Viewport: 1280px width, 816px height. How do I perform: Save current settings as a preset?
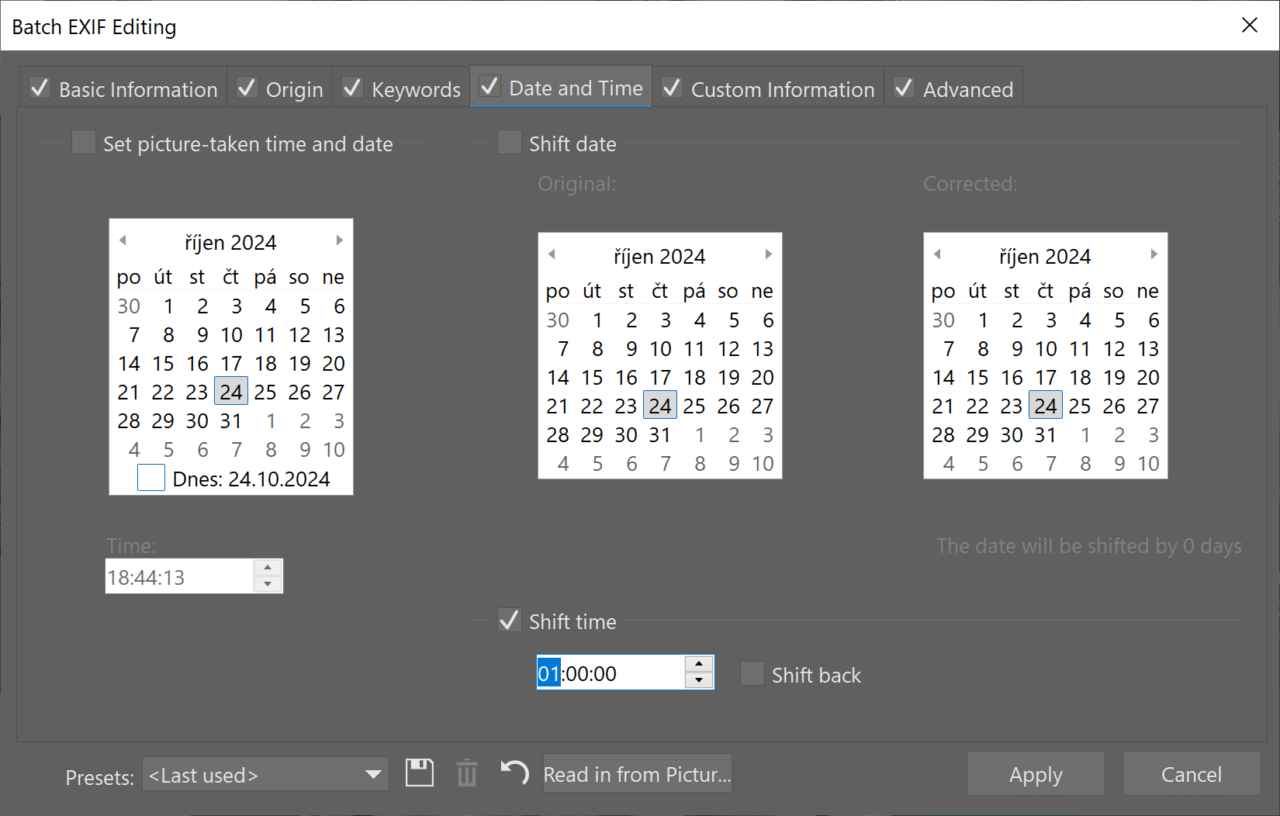(419, 772)
